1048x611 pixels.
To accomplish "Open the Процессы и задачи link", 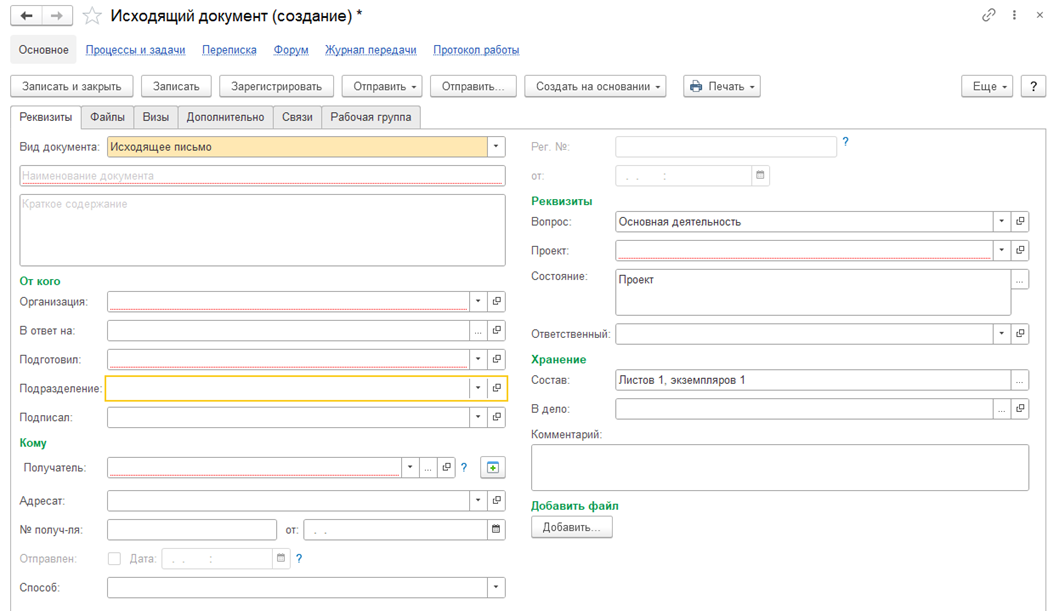I will (x=135, y=50).
